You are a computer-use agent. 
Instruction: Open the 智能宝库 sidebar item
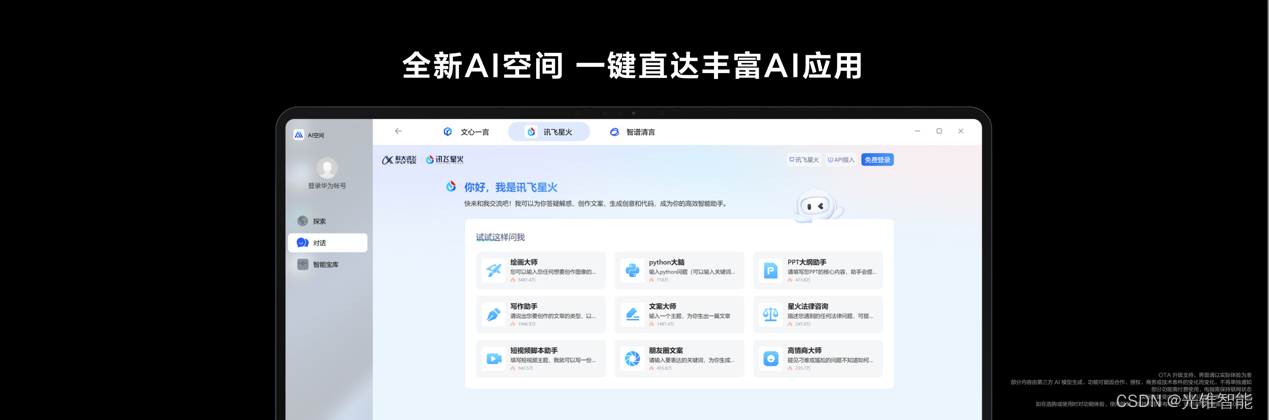tap(327, 265)
